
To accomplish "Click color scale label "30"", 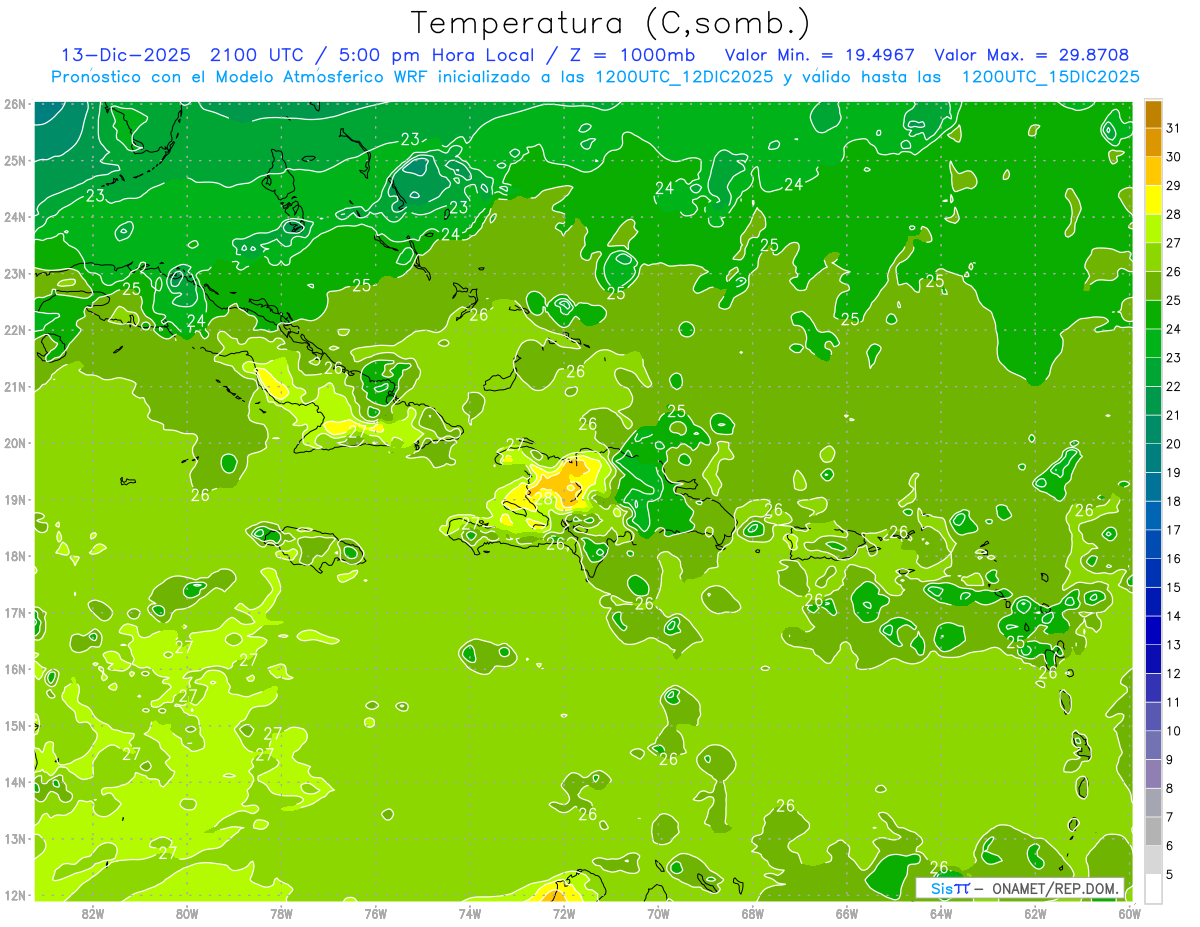I will 1173,157.
